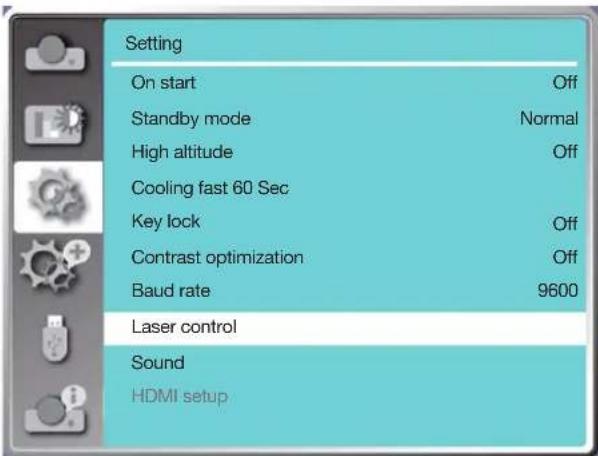Select the On start menu item
598x456 pixels.
click(x=345, y=82)
